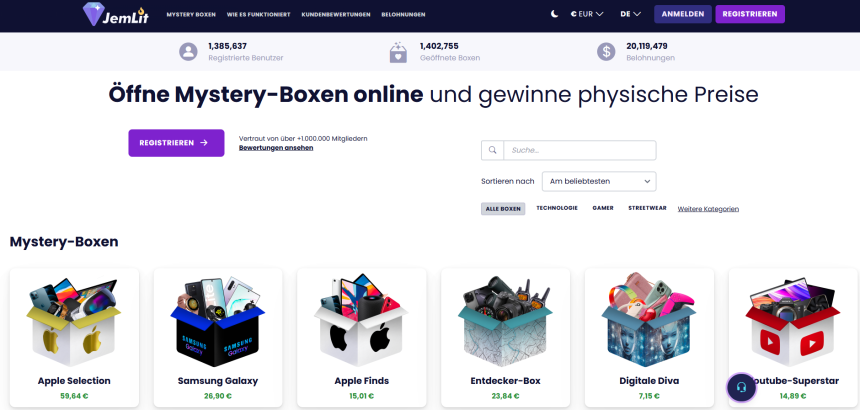Click the 7,15 € price
Viewport: 860px width, 410px height.
(649, 396)
